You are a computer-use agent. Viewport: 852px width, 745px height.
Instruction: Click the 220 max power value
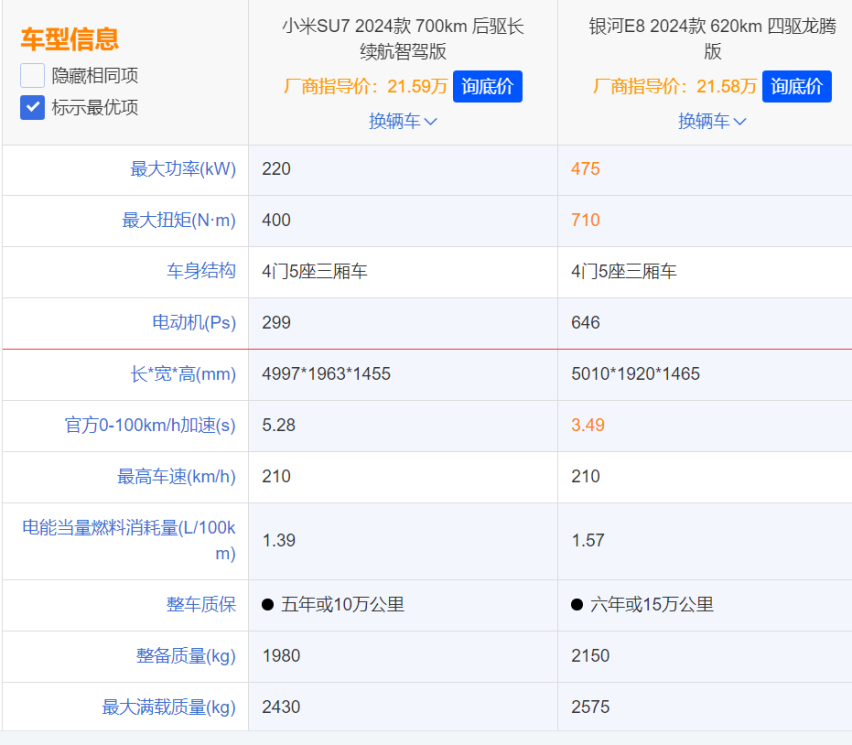click(x=276, y=169)
